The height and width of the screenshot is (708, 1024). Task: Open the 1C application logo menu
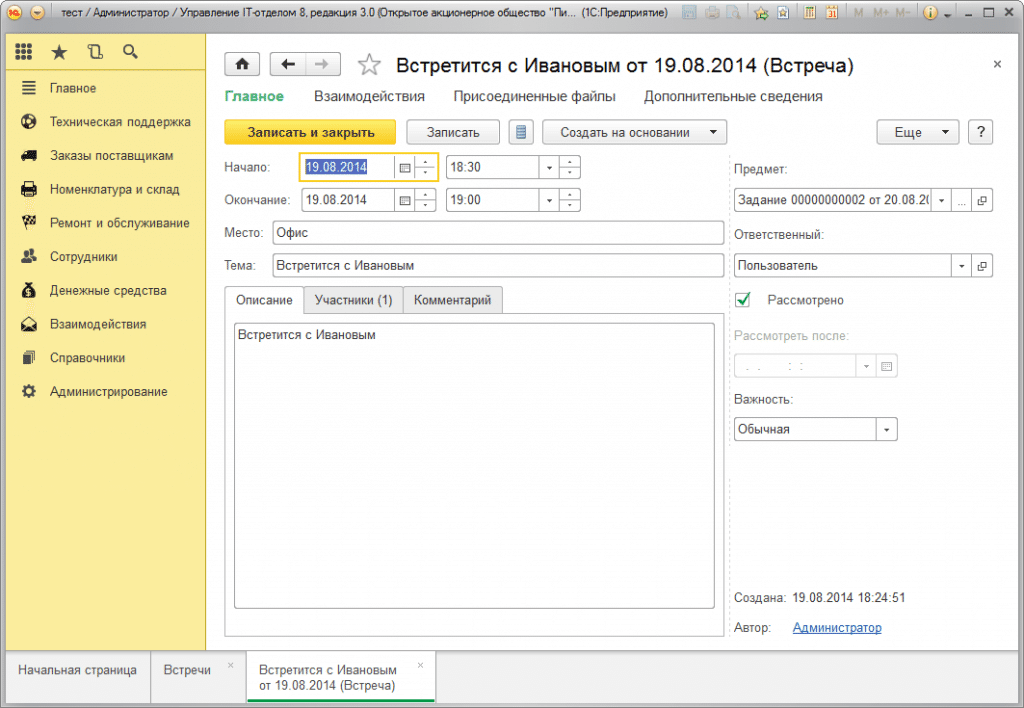point(14,12)
